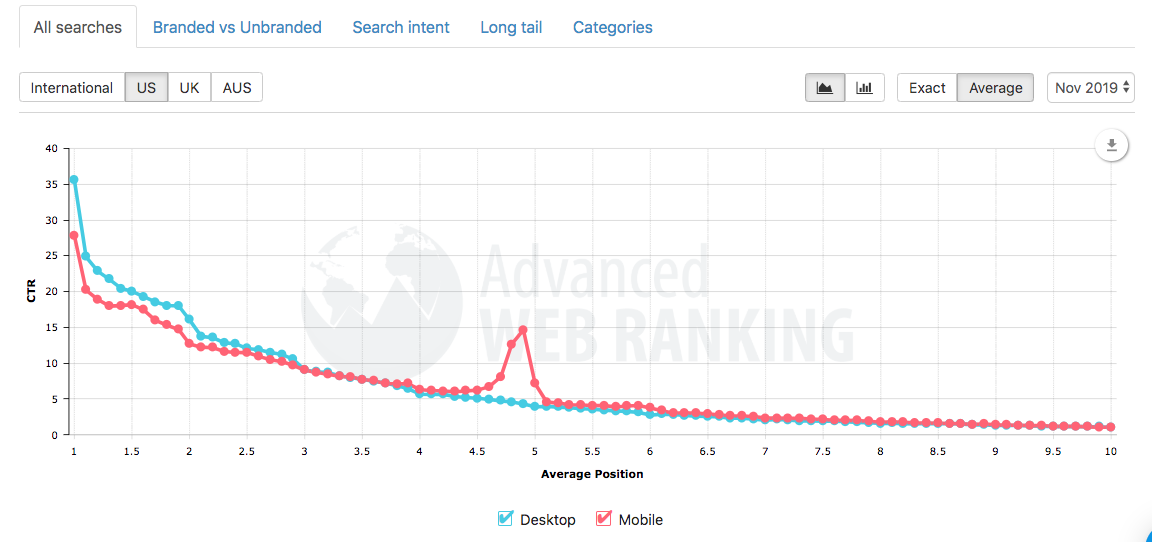Viewport: 1152px width, 542px height.
Task: Click the Mobile legend label
Action: point(640,519)
